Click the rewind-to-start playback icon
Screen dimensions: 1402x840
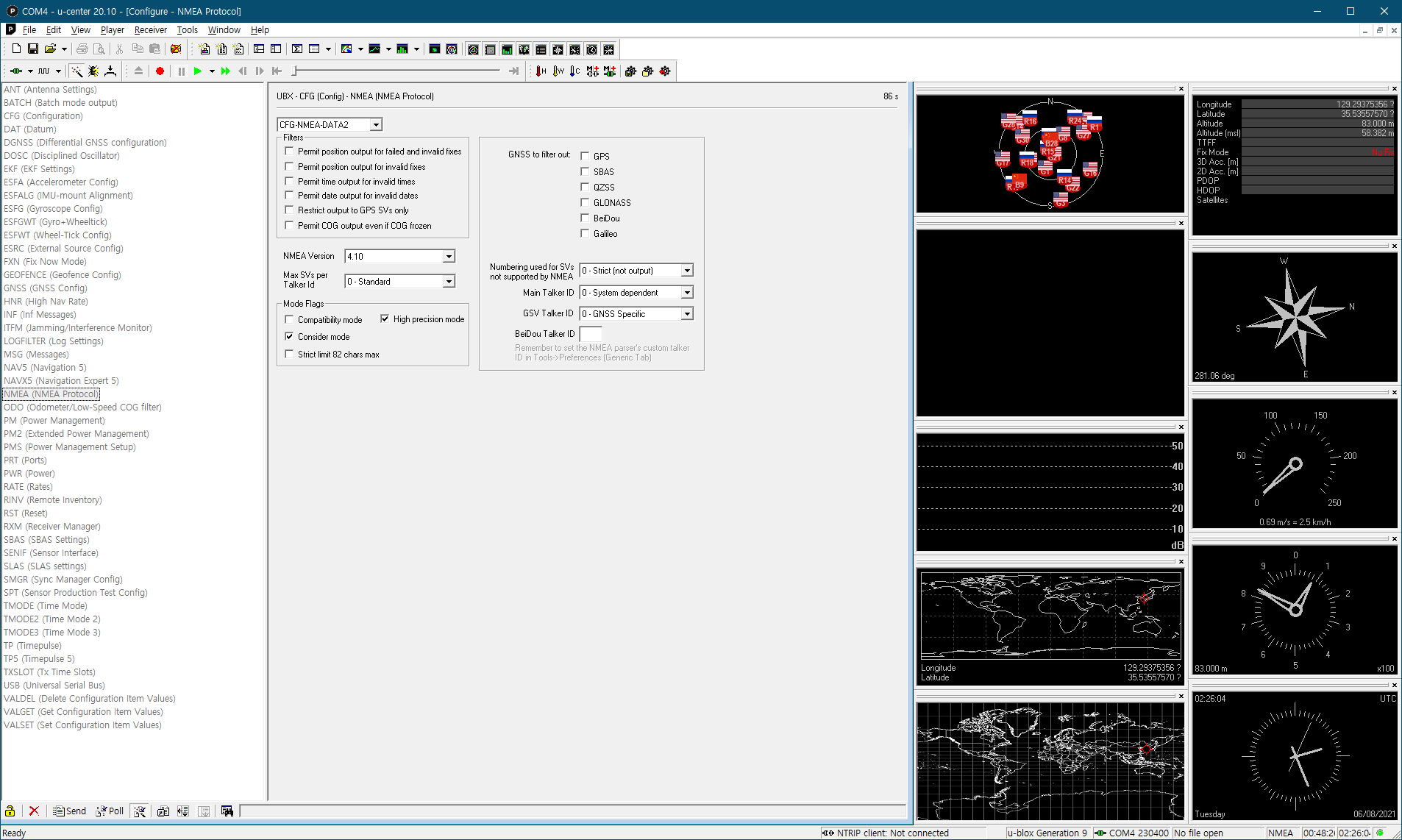[277, 71]
